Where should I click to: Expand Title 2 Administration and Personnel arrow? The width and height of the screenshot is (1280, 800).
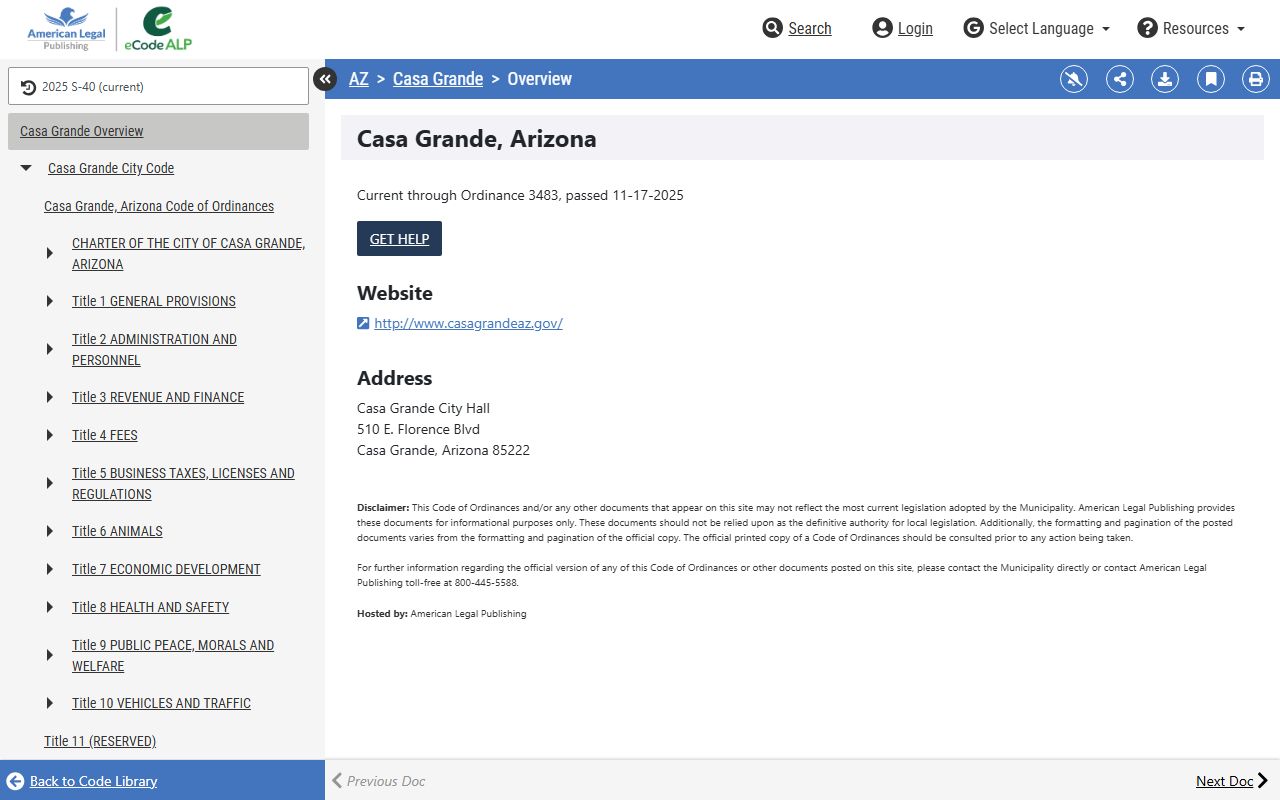[50, 349]
